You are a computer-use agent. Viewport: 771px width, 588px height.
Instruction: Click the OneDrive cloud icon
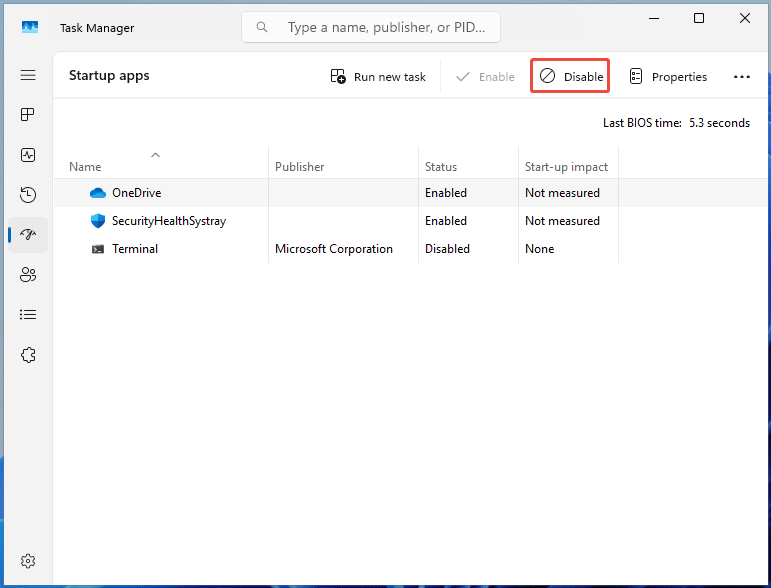[98, 193]
